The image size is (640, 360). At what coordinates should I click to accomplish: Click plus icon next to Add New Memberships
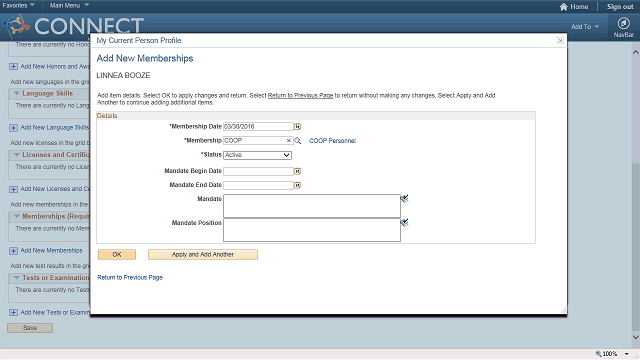[x=13, y=251]
